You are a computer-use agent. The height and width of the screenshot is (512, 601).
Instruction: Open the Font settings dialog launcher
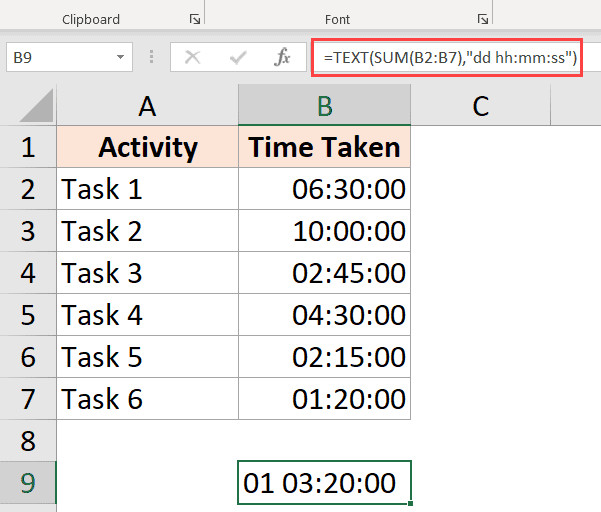click(x=482, y=19)
